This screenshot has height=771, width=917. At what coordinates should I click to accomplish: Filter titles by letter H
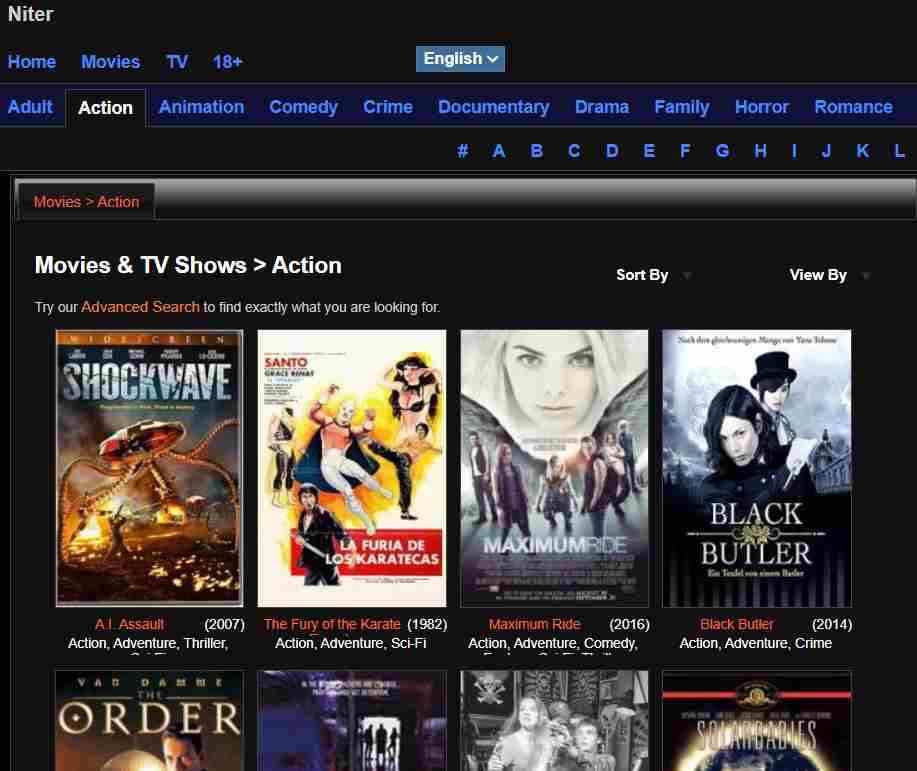coord(760,151)
